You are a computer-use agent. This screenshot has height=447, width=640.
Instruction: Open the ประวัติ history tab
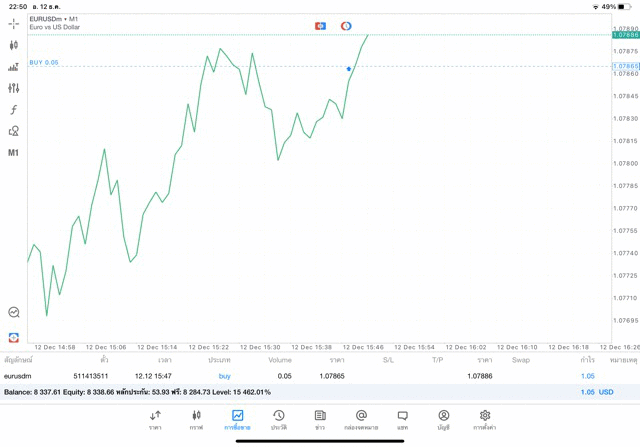coord(279,419)
